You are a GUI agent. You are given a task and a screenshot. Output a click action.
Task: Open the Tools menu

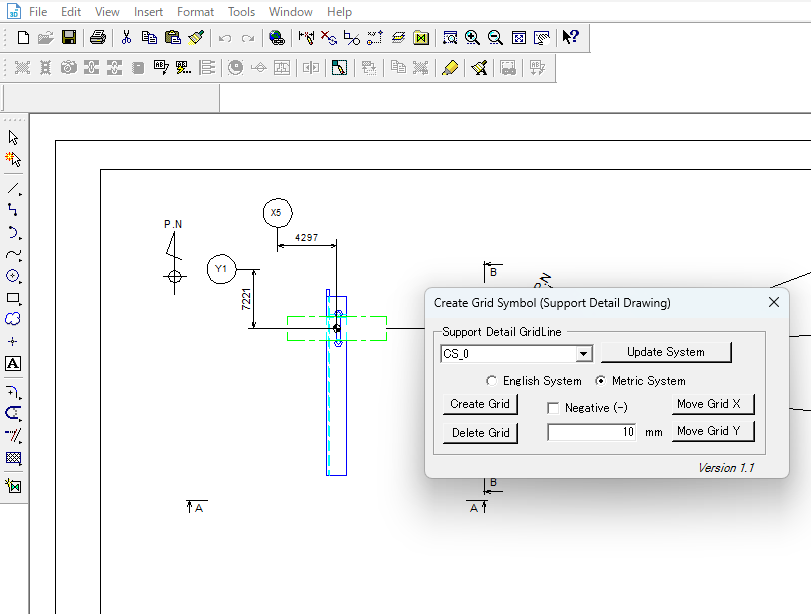(241, 12)
